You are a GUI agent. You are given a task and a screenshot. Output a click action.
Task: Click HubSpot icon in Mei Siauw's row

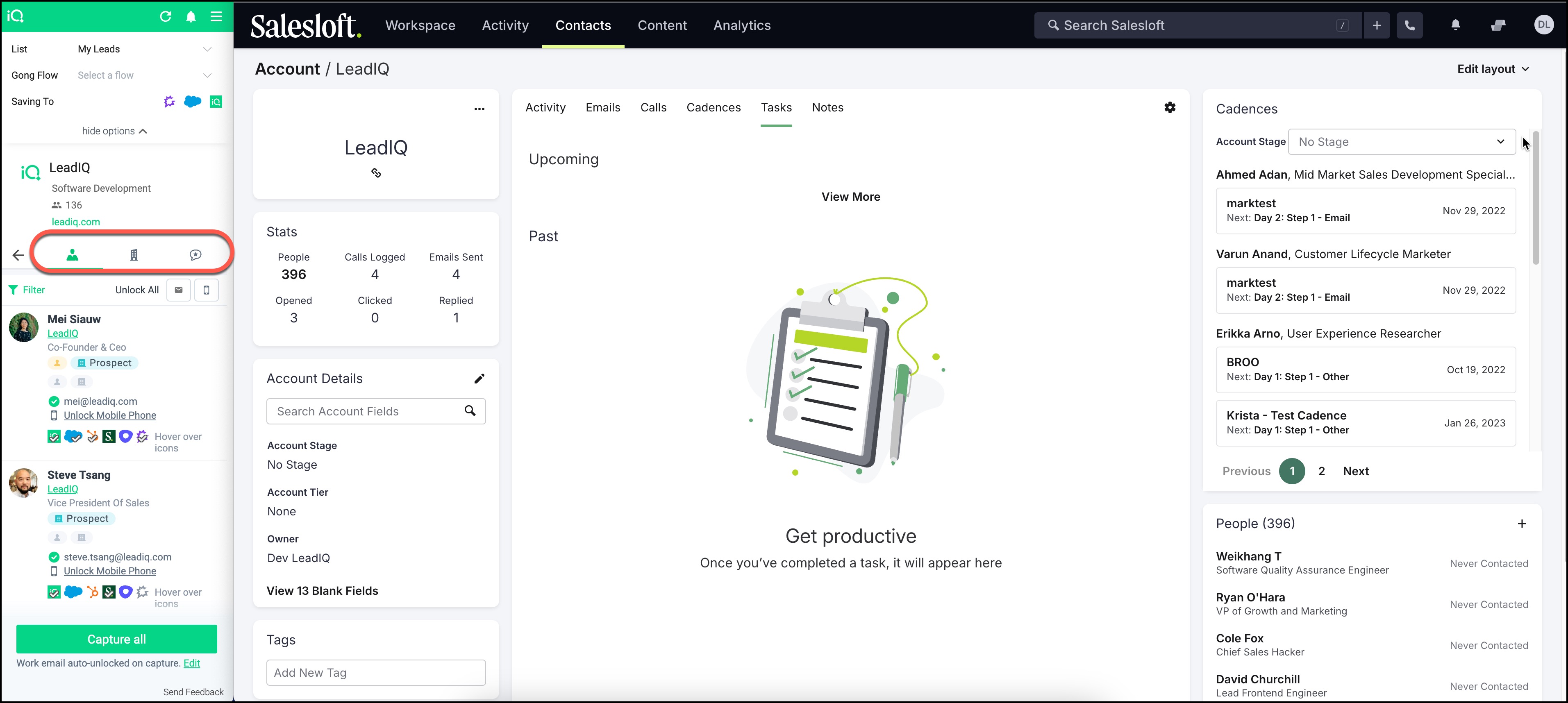(x=92, y=436)
